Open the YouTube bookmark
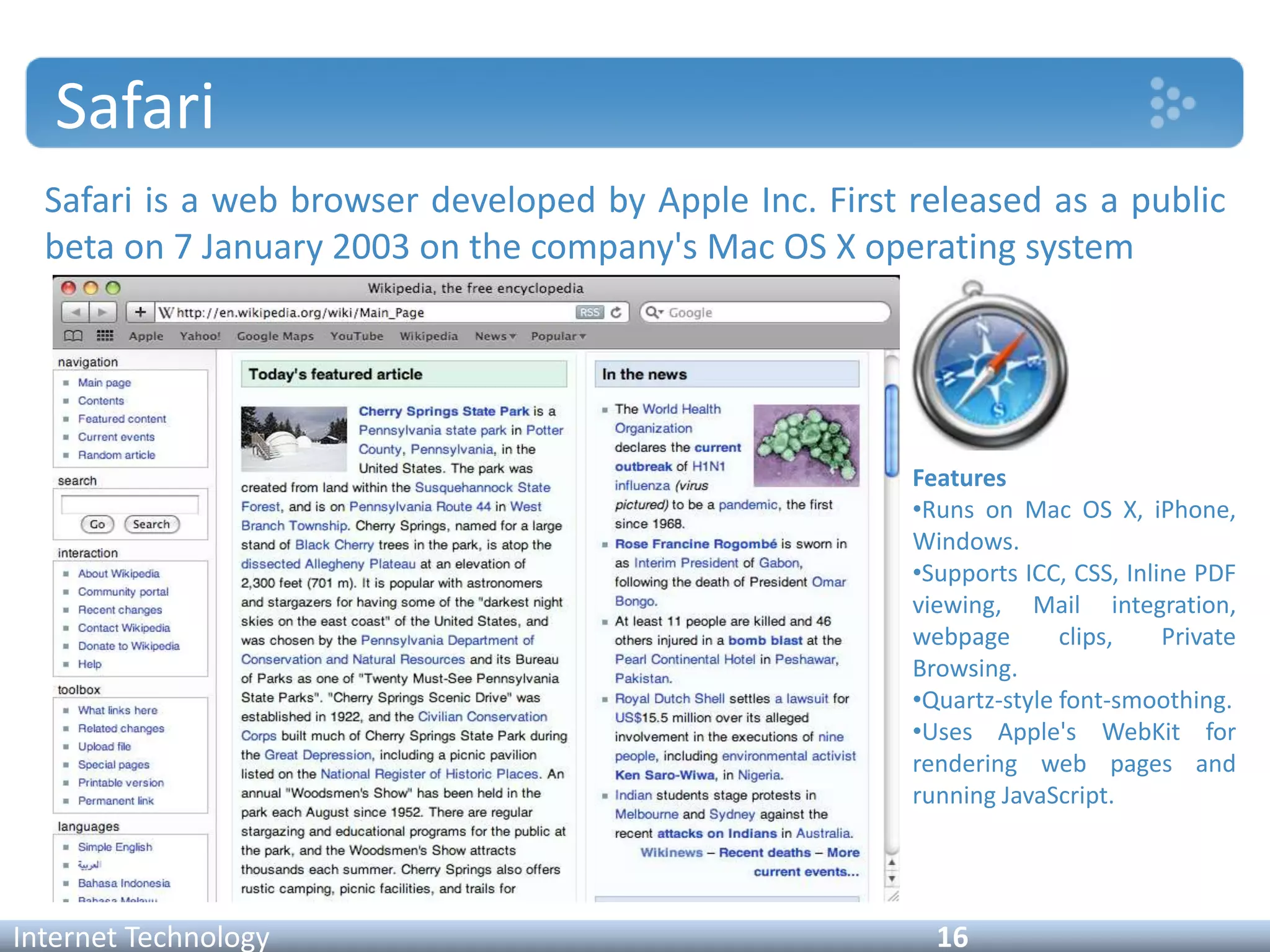The image size is (1270, 952). coord(357,336)
